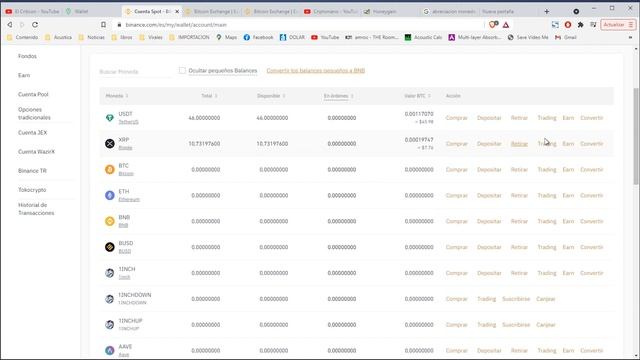
Task: Click Canjear in the 1INCHUP row
Action: 546,324
